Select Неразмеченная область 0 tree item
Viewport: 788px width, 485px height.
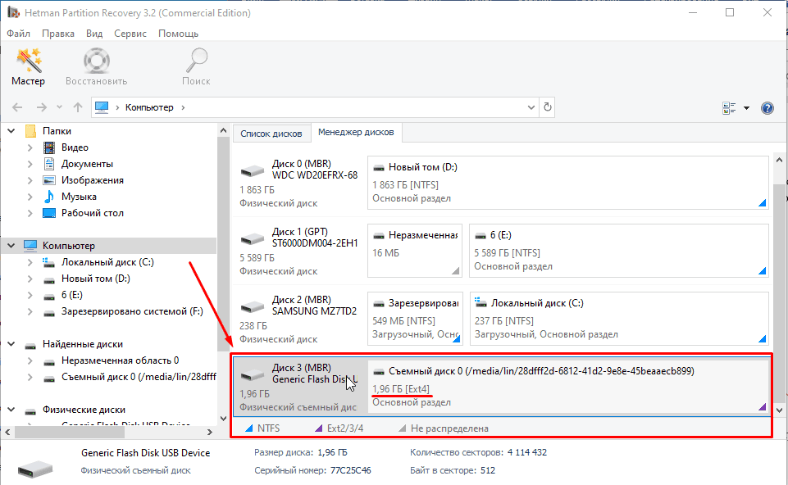tap(120, 361)
